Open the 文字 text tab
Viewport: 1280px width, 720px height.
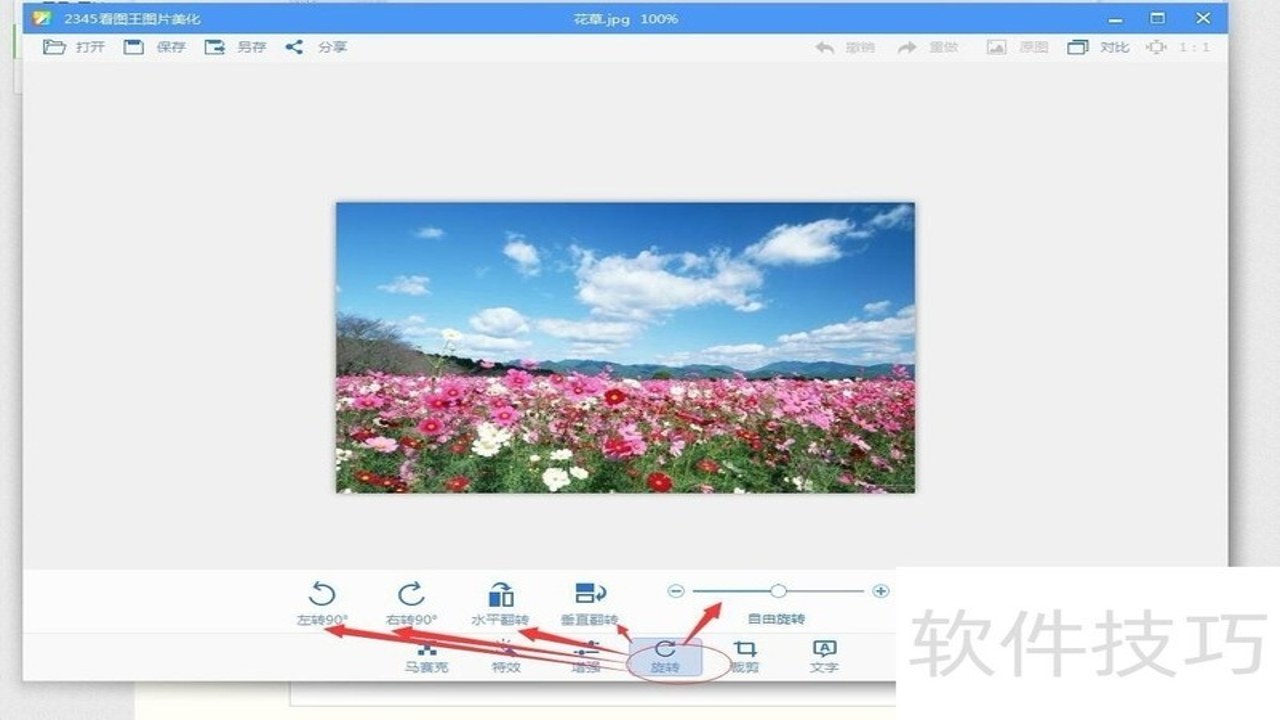824,657
